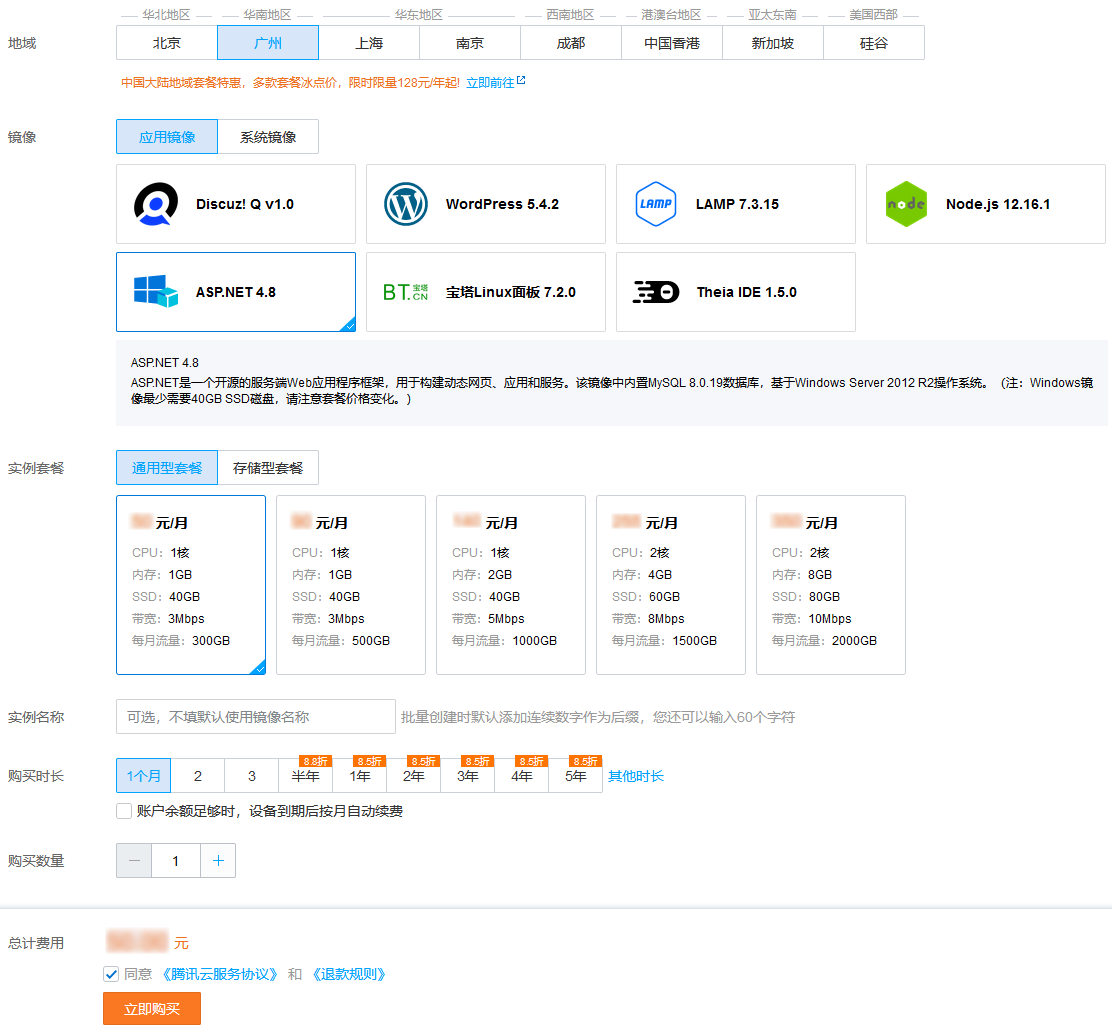Pick the plan with 300GB monthly traffic
Screen dimensions: 1112x1031
191,584
